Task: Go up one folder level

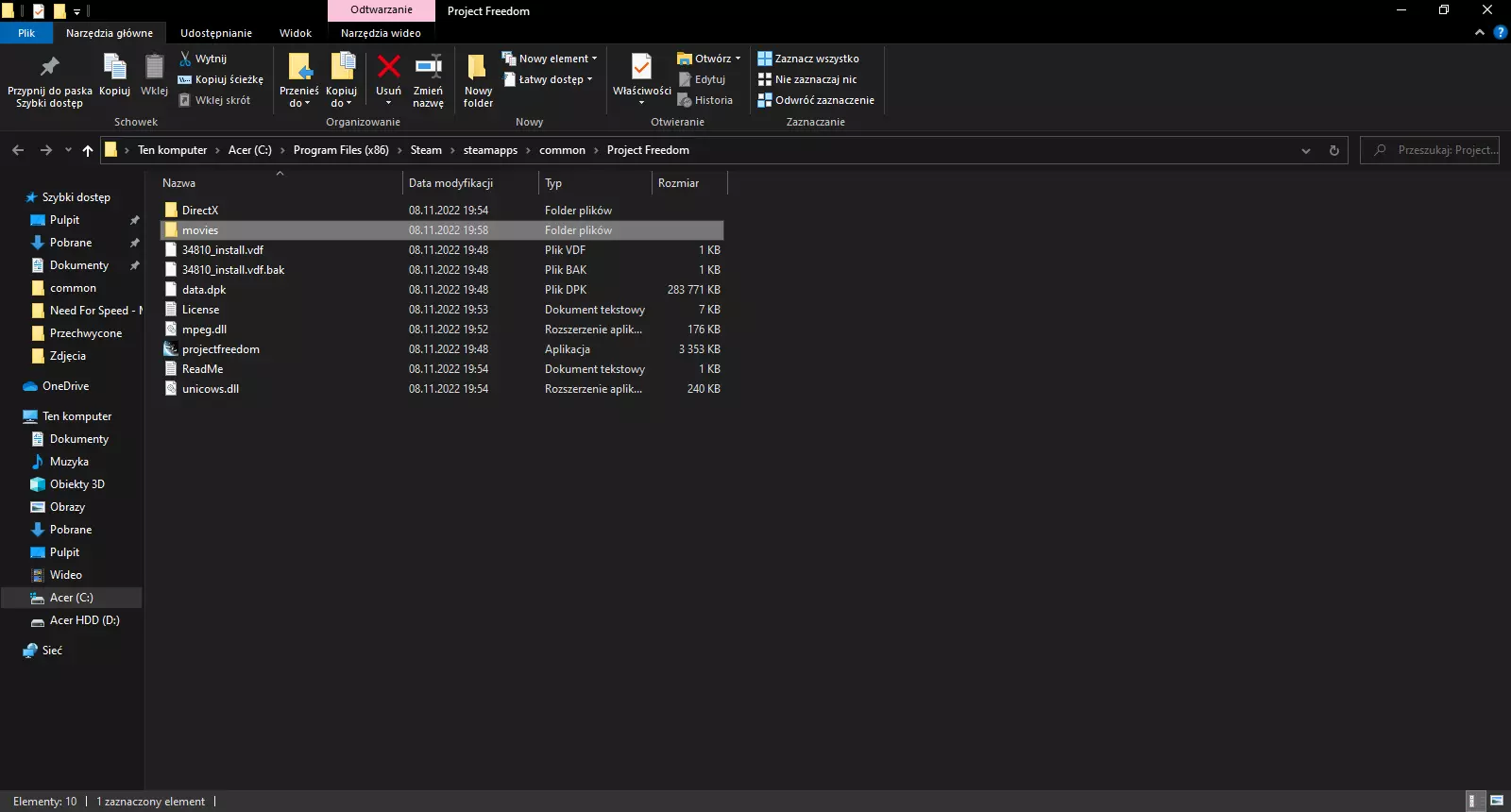Action: click(x=88, y=150)
